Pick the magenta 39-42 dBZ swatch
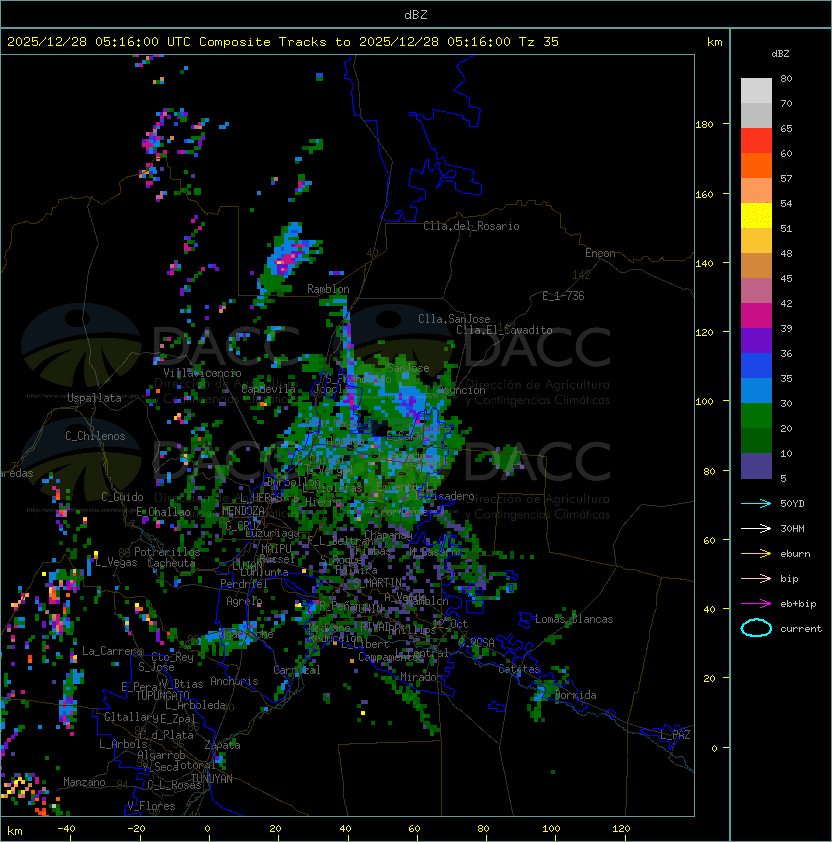832x842 pixels. click(x=756, y=316)
